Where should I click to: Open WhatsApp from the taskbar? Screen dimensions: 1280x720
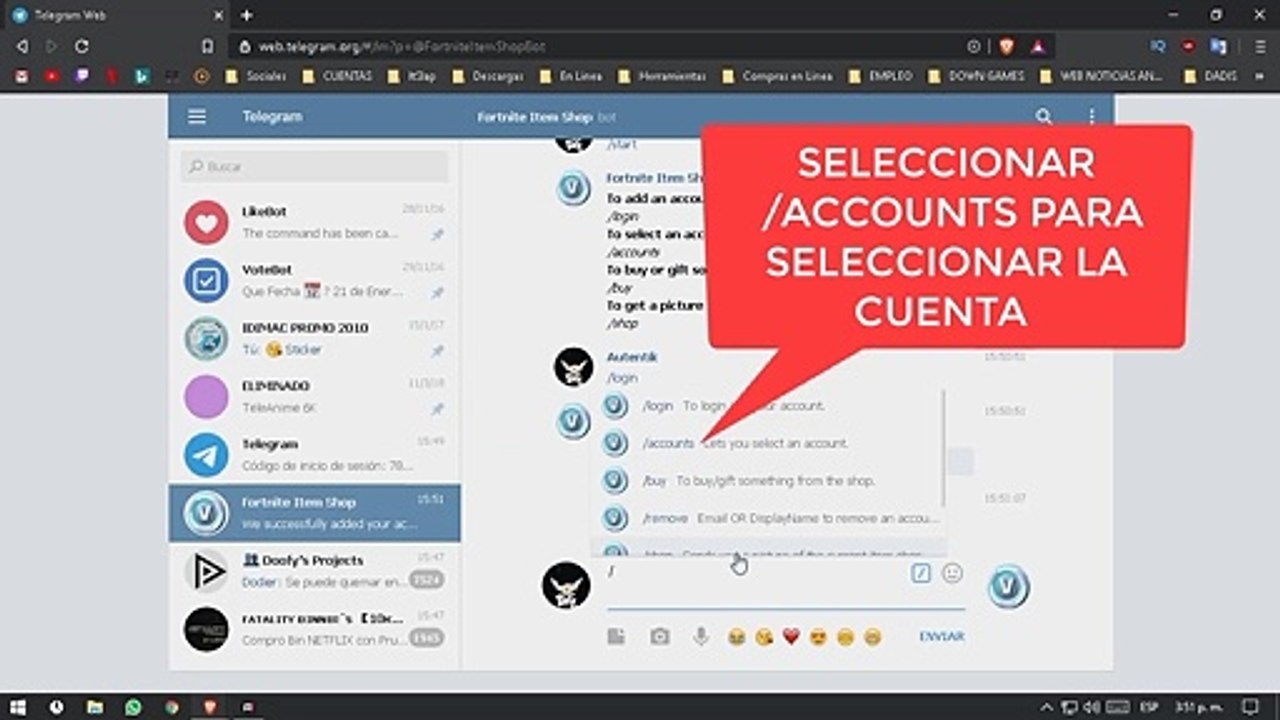click(x=133, y=707)
